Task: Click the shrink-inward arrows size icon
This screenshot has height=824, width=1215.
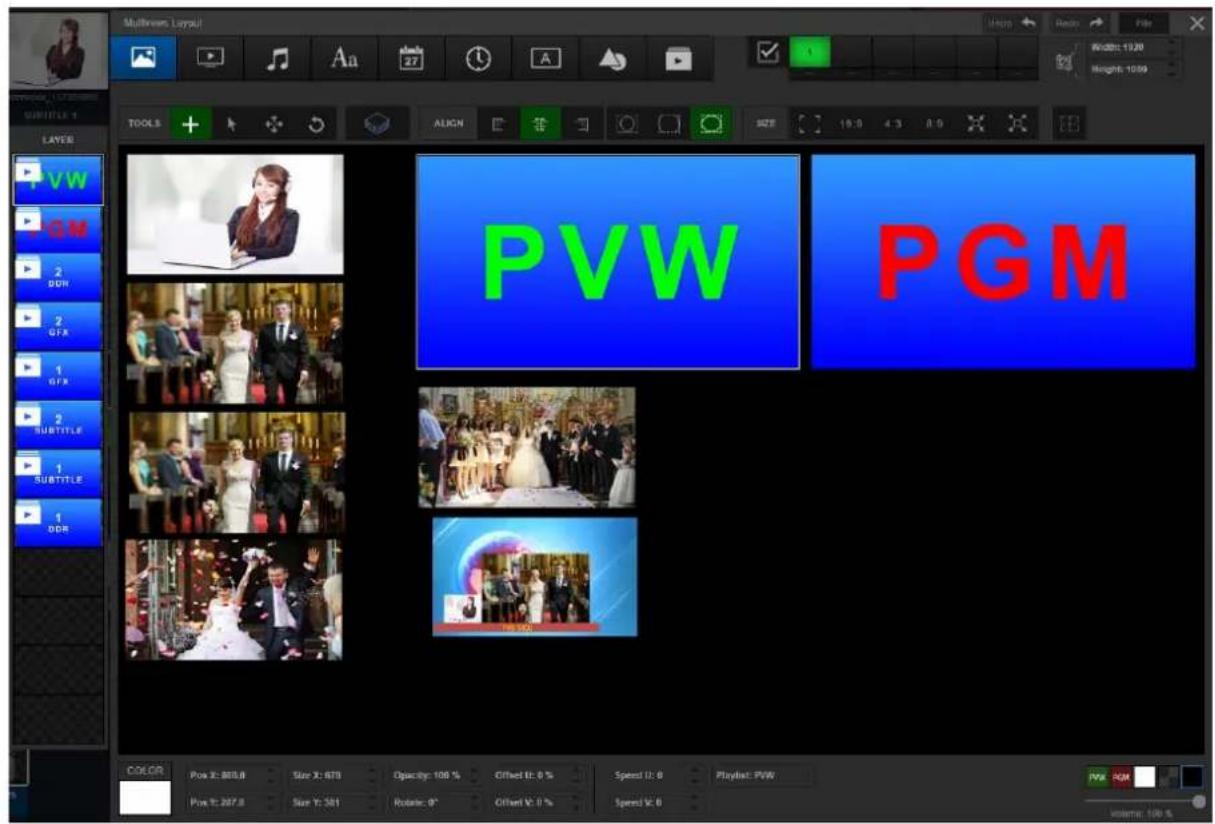Action: [x=1017, y=126]
